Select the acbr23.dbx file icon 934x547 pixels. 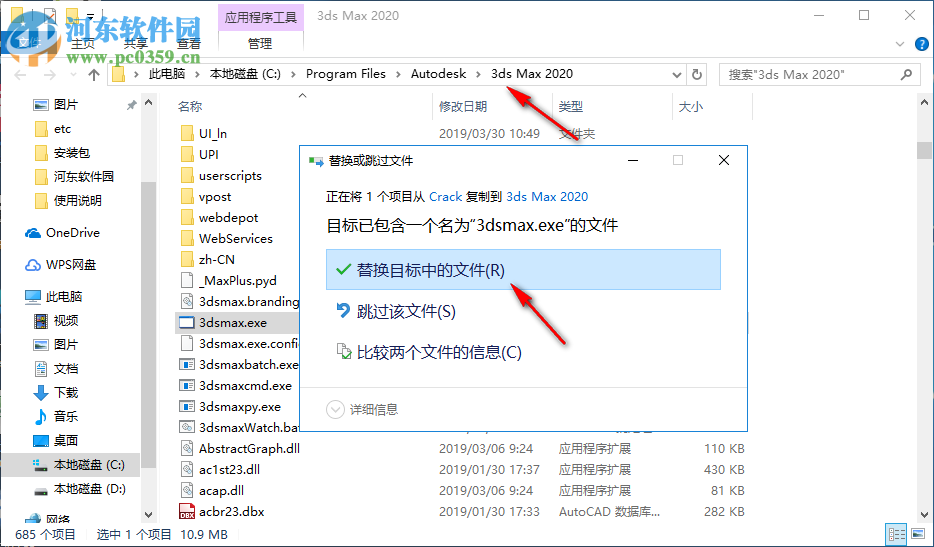(187, 511)
